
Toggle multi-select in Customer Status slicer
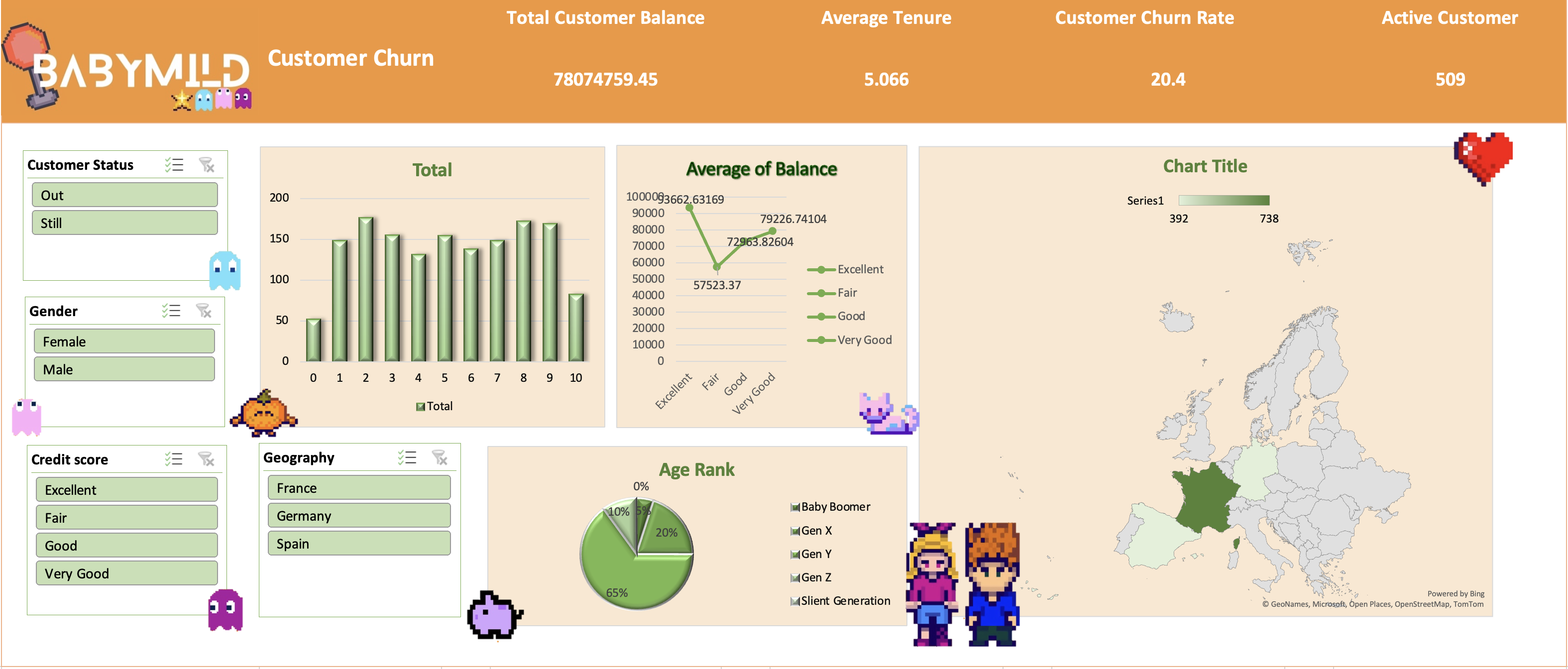(174, 165)
